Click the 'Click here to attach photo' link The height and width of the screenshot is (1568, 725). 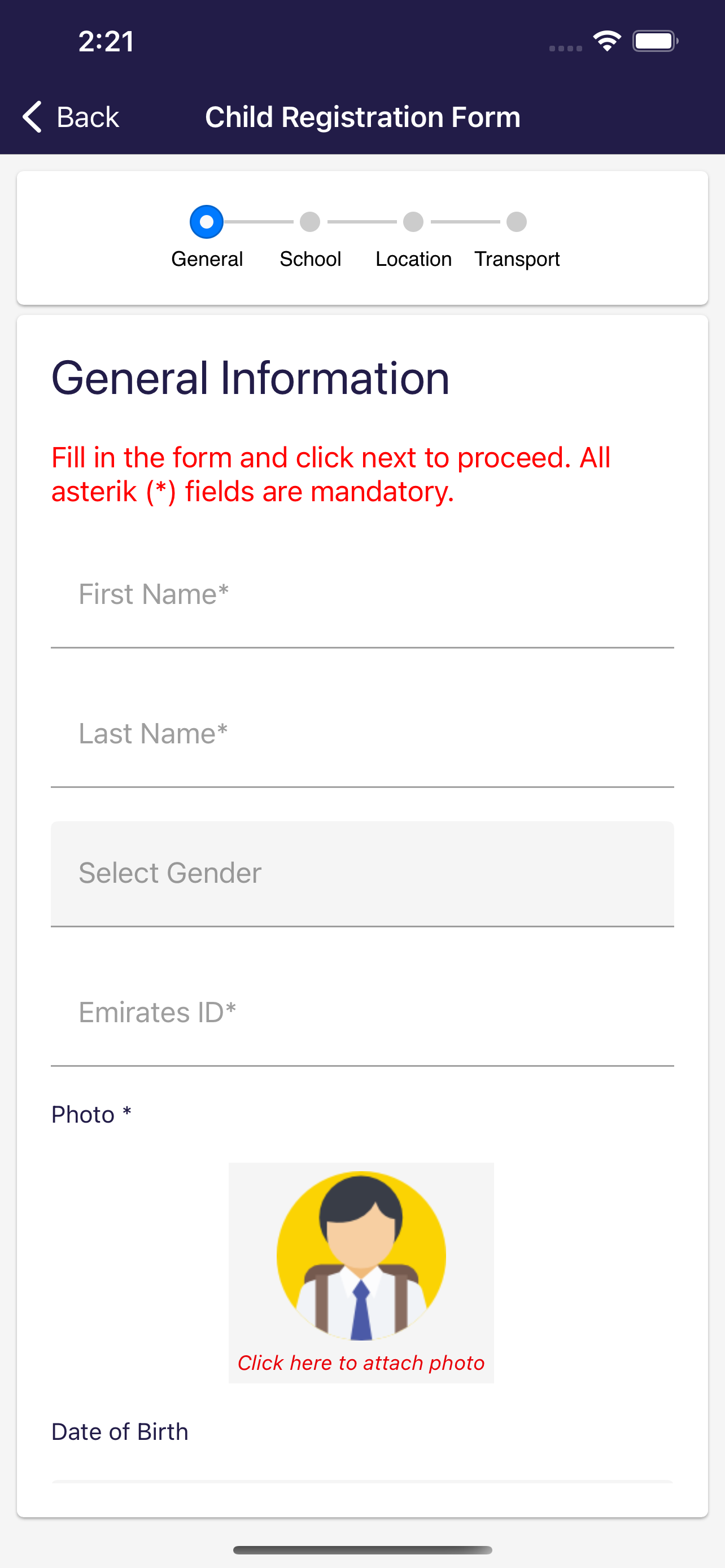[x=361, y=1363]
